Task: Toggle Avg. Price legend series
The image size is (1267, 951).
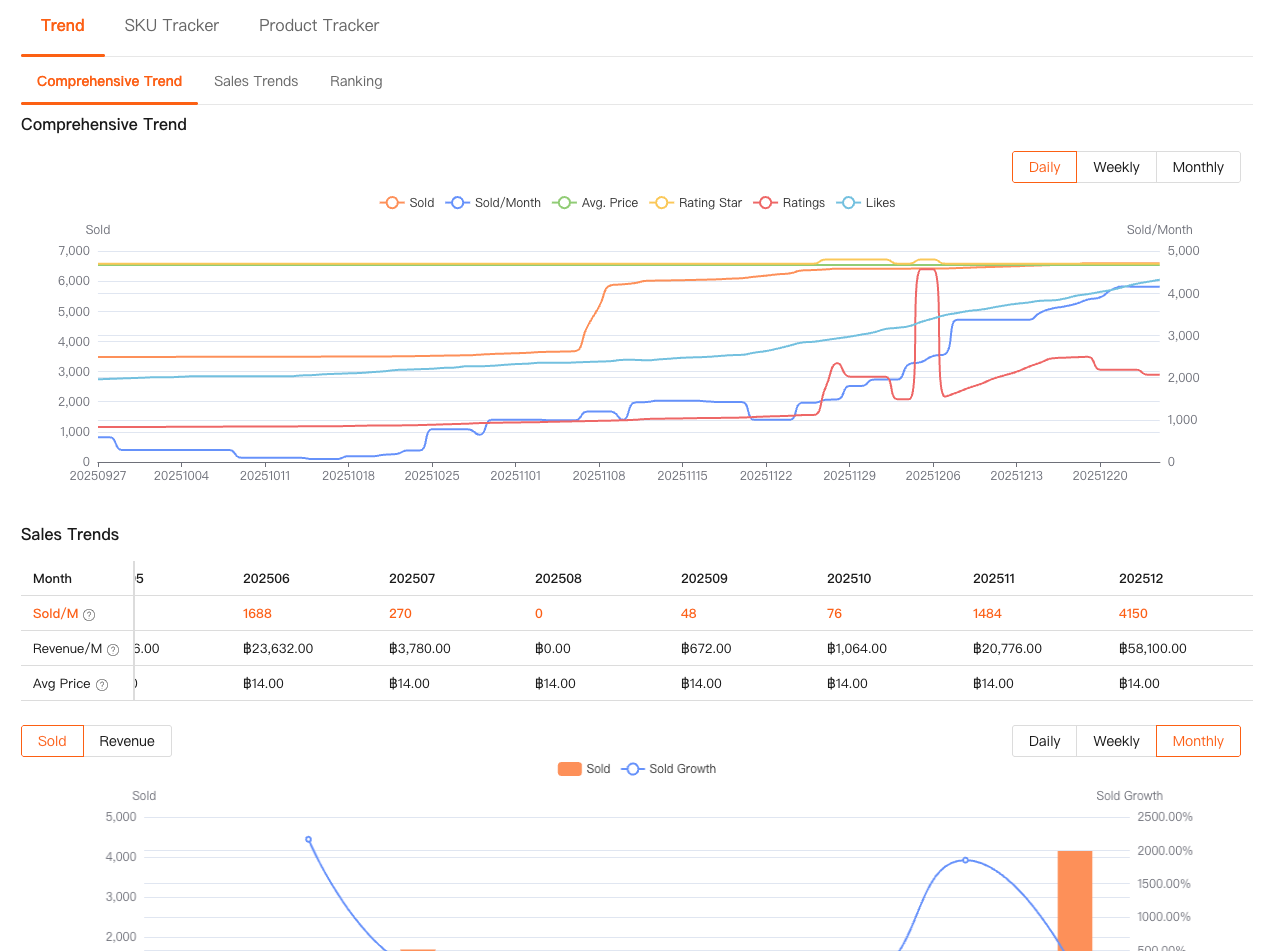Action: 564,203
